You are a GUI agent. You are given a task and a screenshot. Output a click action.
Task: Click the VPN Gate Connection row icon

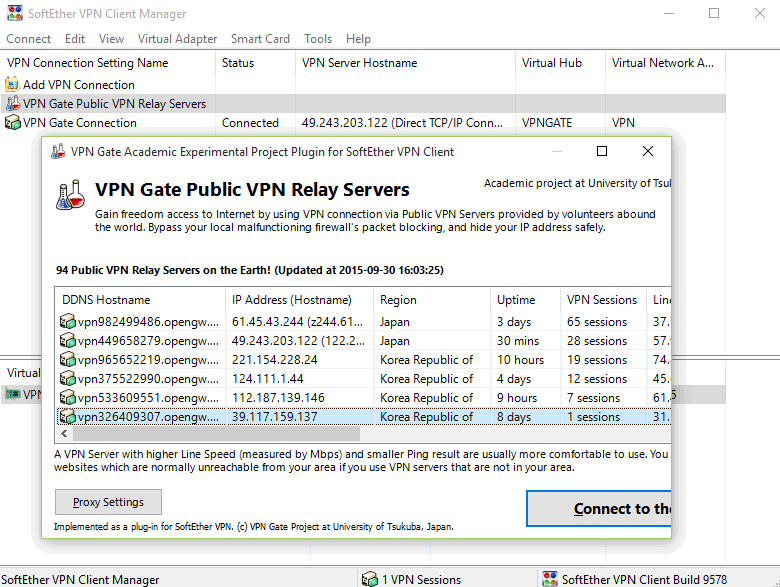pyautogui.click(x=12, y=122)
